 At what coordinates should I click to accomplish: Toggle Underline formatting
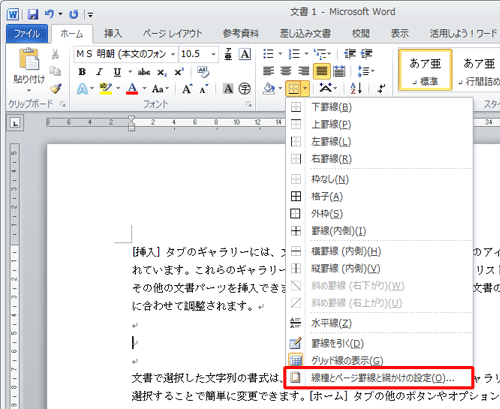pyautogui.click(x=117, y=72)
